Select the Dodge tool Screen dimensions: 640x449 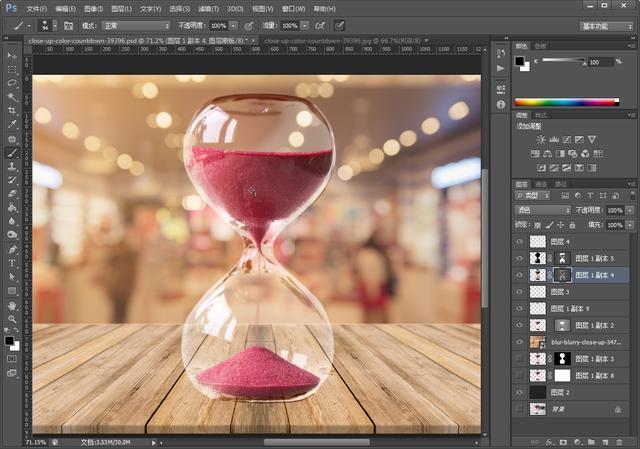click(x=12, y=235)
